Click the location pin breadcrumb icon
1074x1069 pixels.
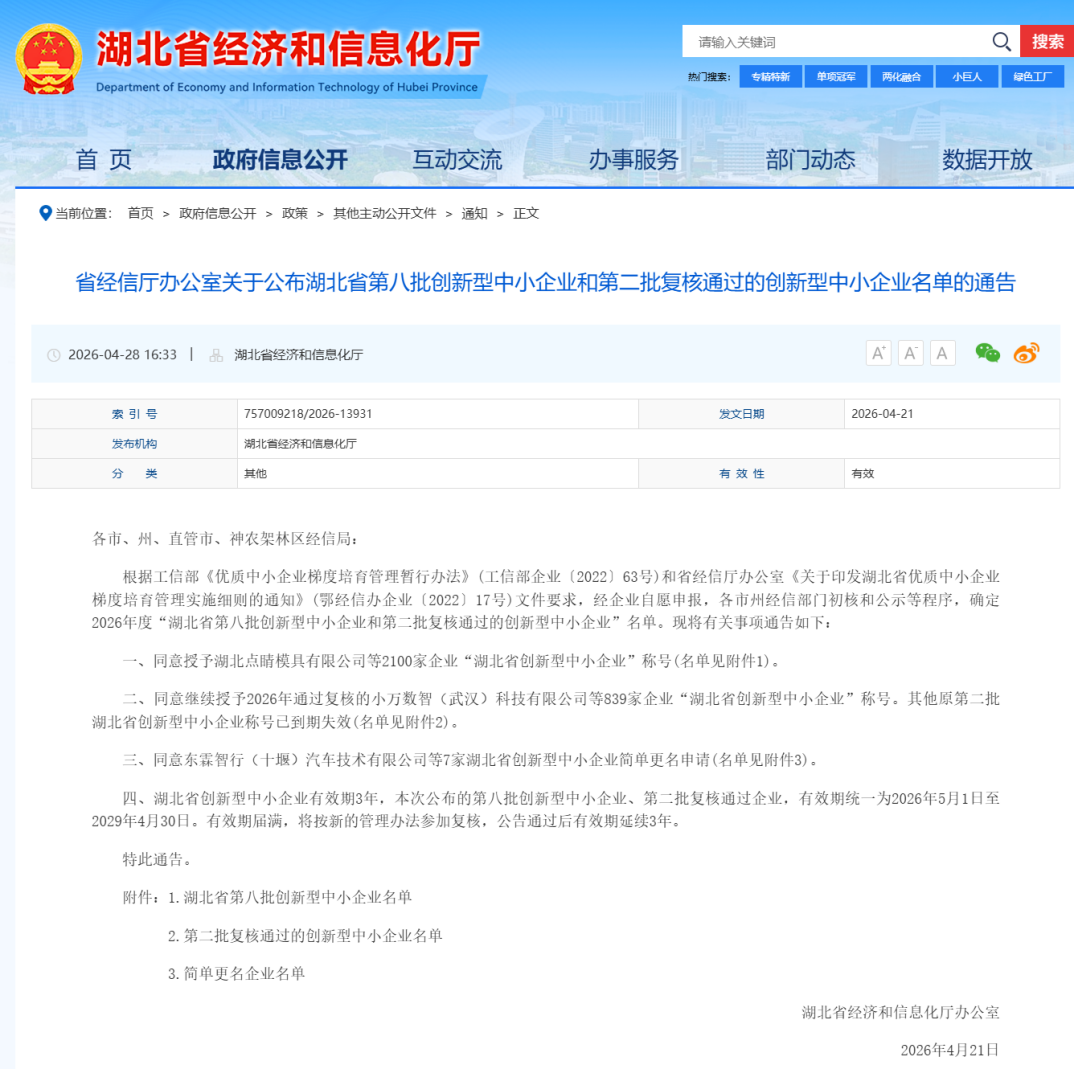pyautogui.click(x=45, y=213)
